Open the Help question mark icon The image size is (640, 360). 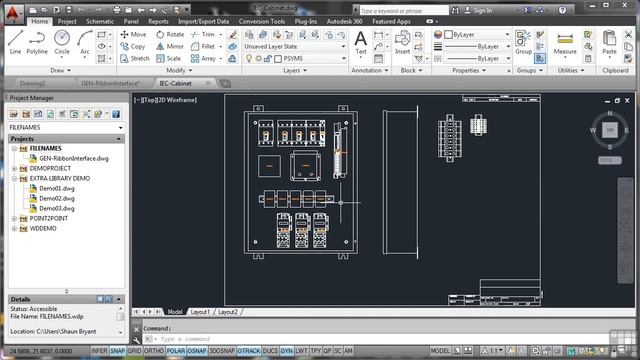click(562, 10)
